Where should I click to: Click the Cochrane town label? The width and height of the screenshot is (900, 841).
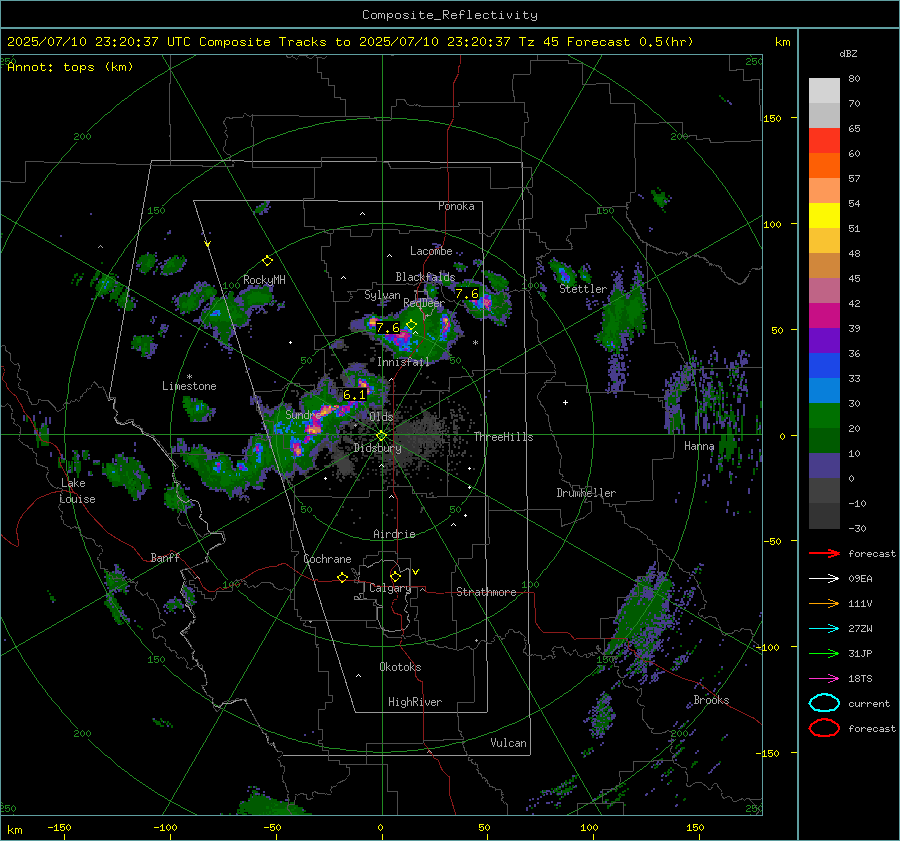click(327, 559)
